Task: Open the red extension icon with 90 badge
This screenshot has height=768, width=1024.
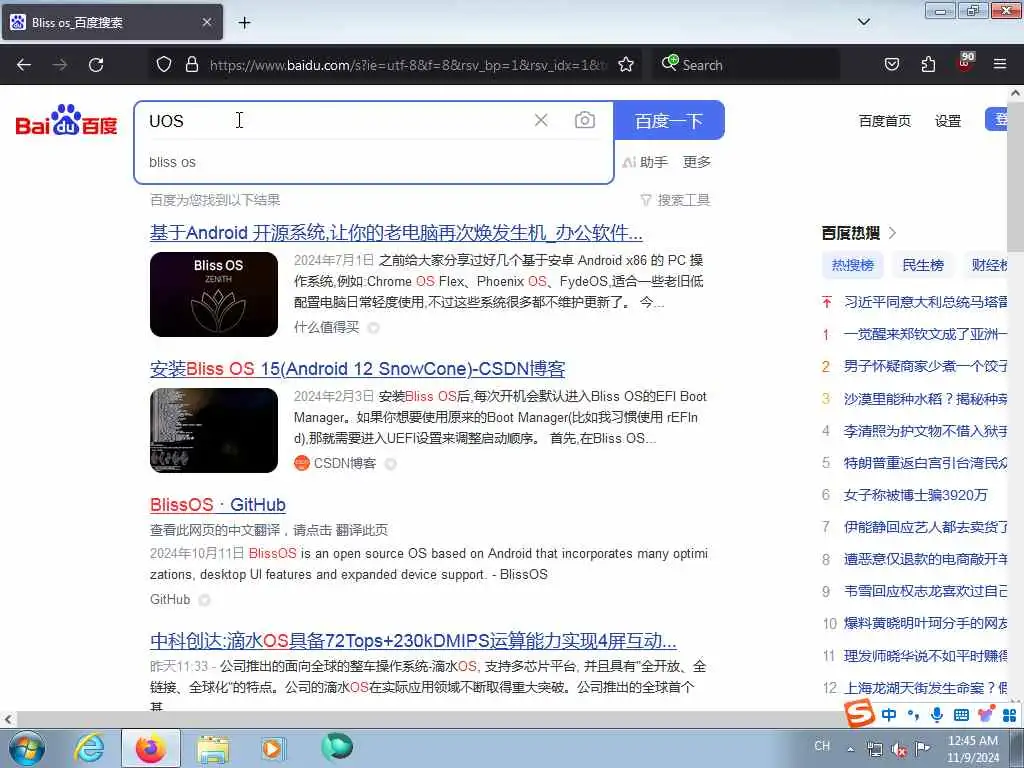Action: click(965, 63)
